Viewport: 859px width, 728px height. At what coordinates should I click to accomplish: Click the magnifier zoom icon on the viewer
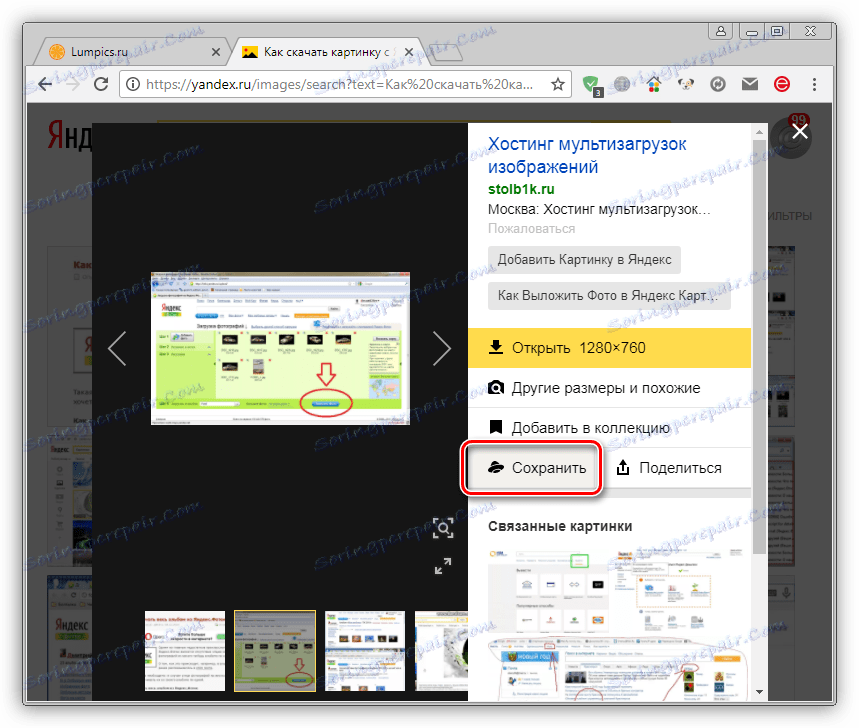point(443,528)
